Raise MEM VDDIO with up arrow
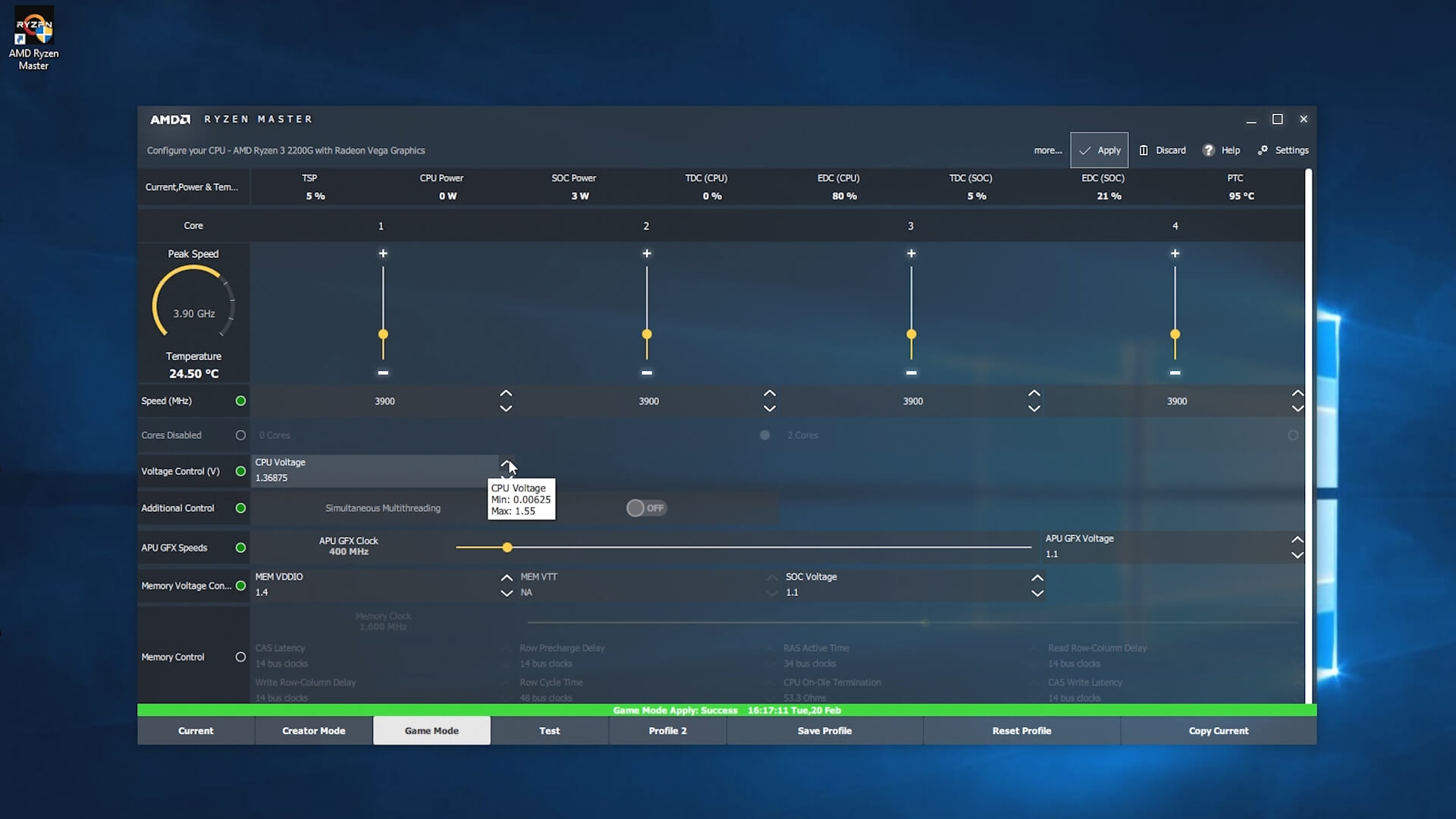 (507, 578)
